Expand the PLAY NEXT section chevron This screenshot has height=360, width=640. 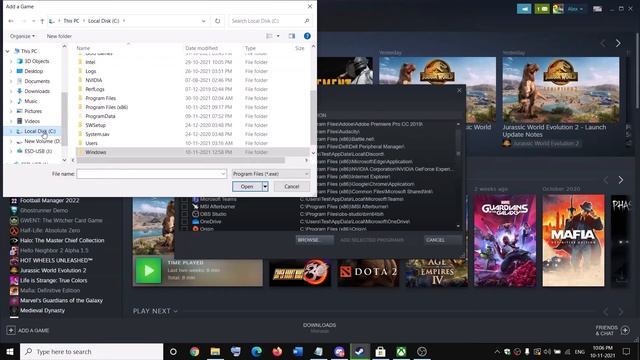click(176, 311)
